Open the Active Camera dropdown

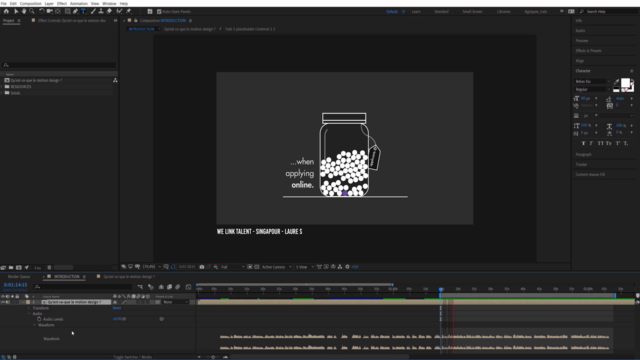point(277,267)
